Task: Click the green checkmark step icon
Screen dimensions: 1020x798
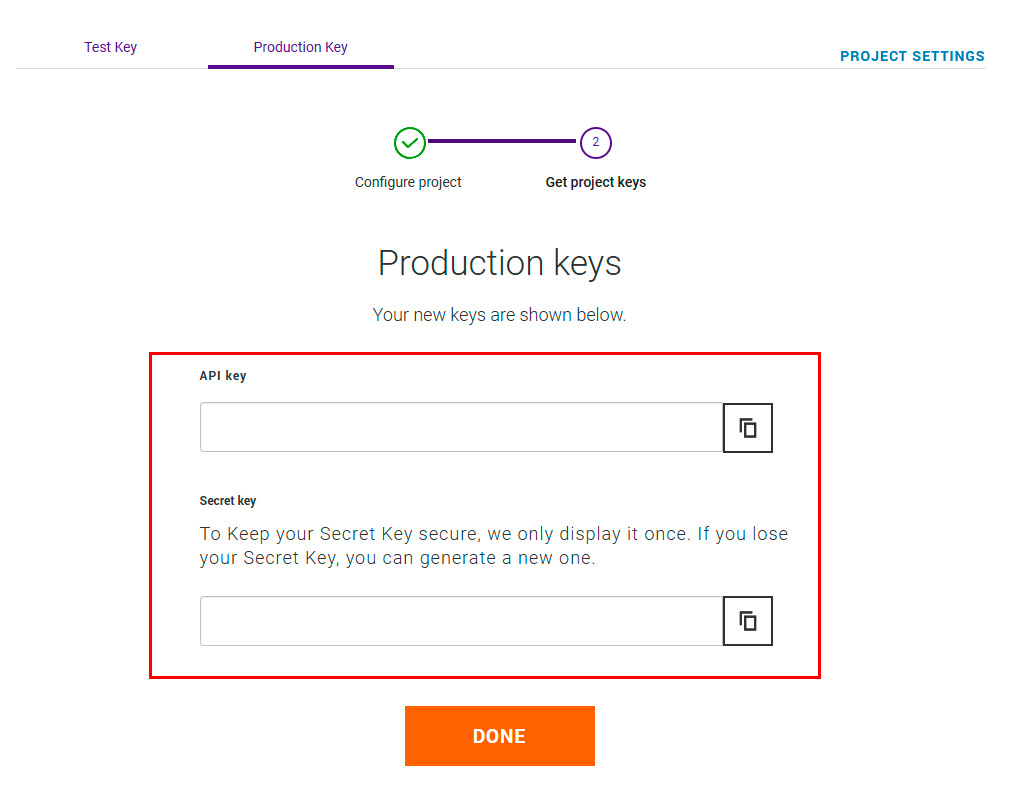Action: [x=409, y=143]
